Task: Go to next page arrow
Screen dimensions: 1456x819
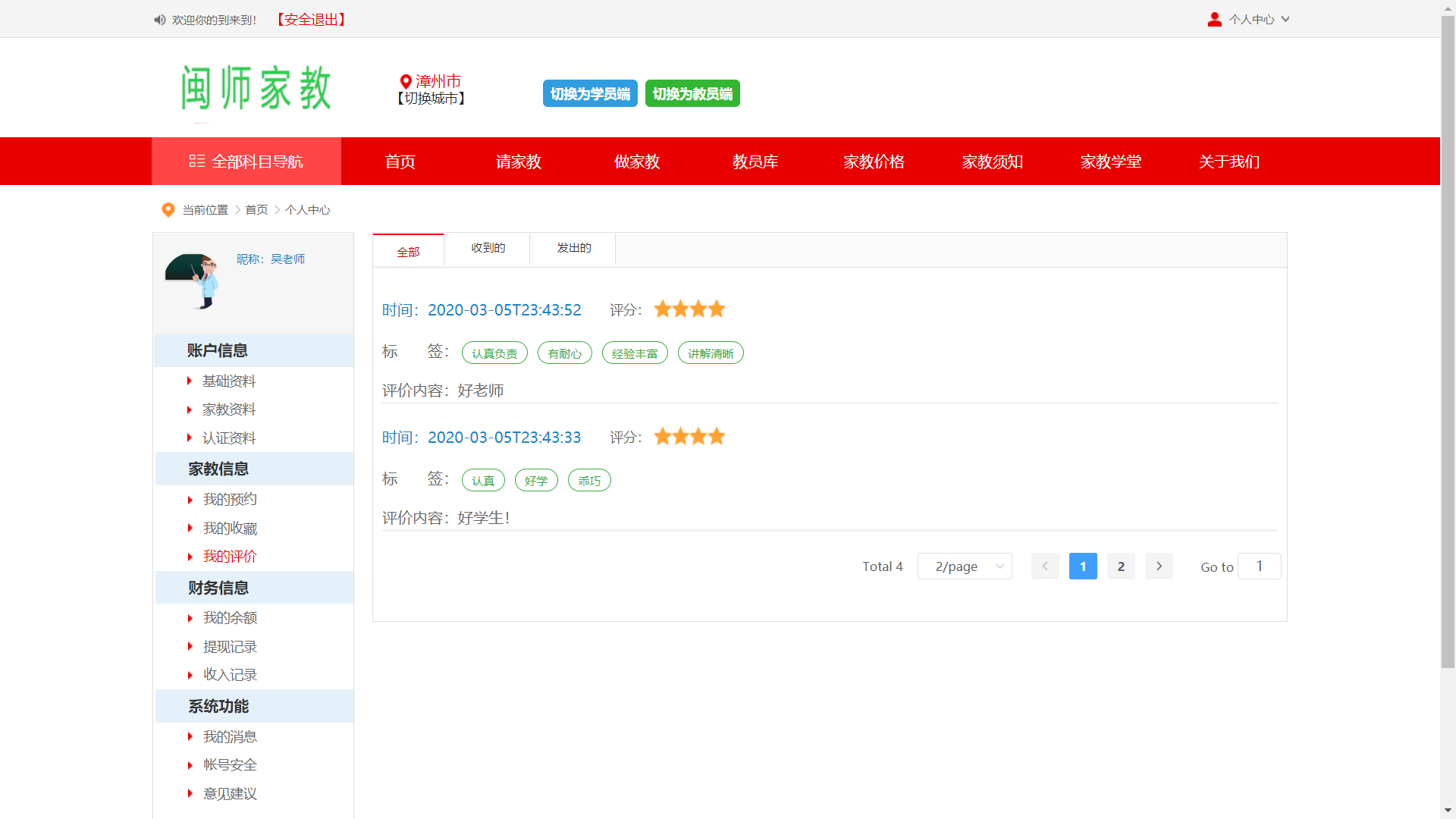Action: tap(1159, 566)
